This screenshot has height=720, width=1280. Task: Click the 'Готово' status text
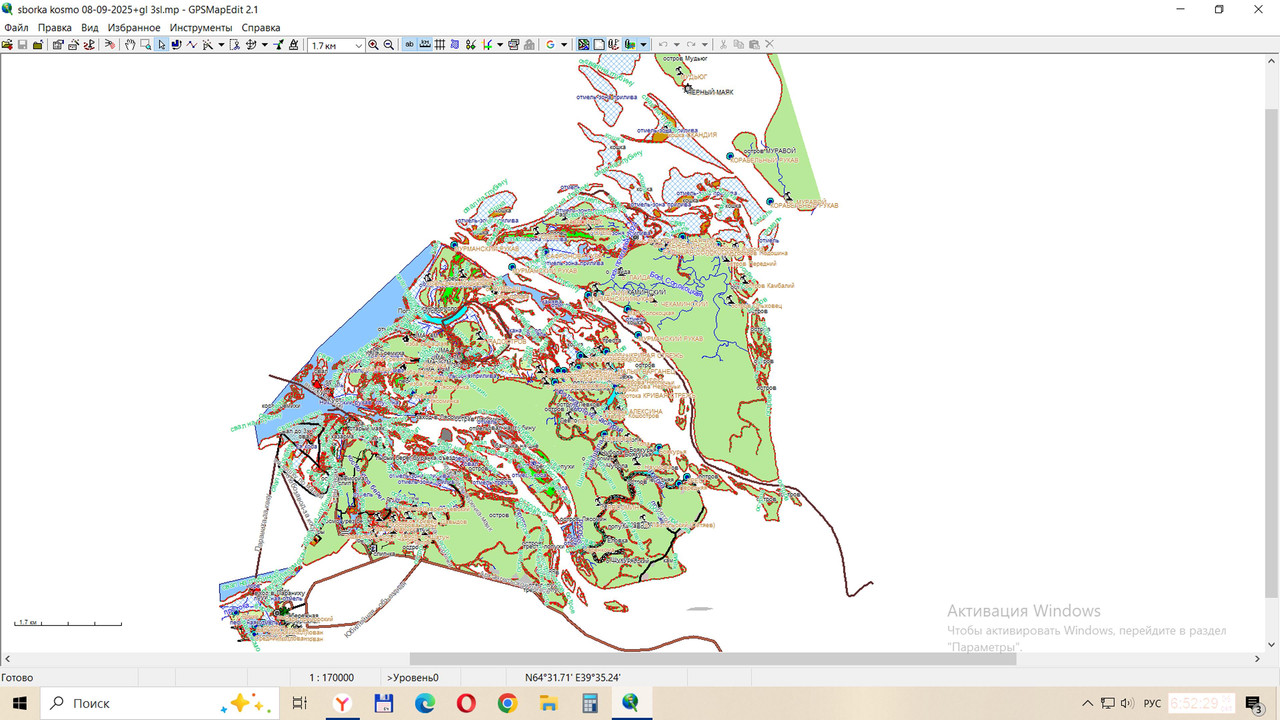coord(17,677)
